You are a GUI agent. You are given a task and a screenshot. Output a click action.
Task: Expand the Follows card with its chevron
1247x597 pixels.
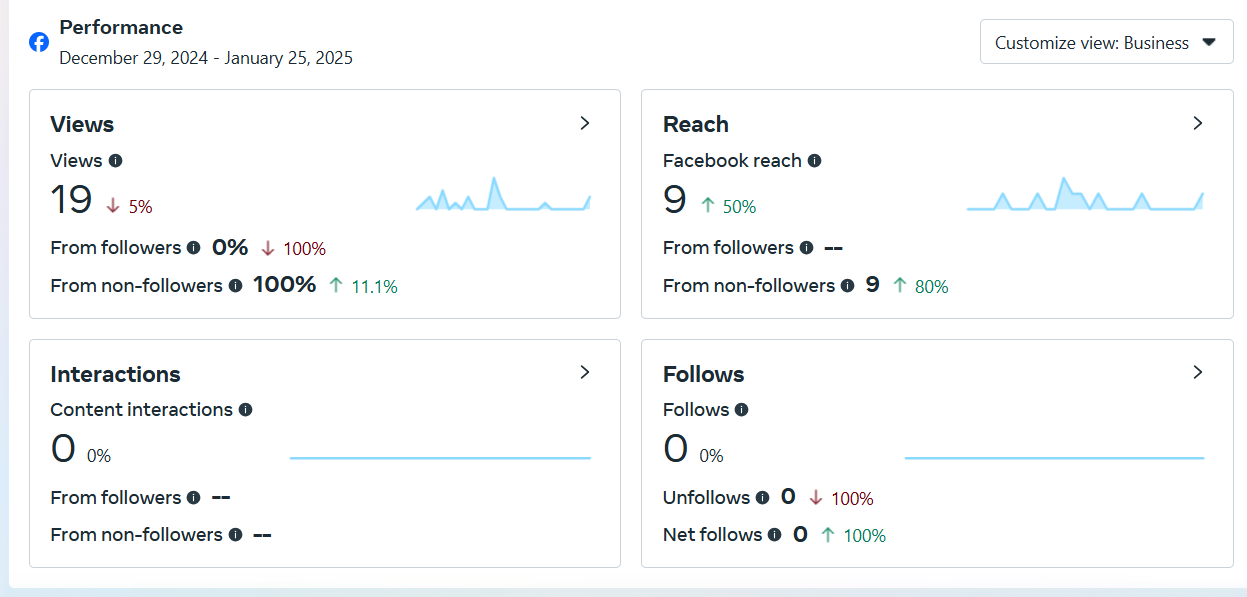(x=1198, y=372)
